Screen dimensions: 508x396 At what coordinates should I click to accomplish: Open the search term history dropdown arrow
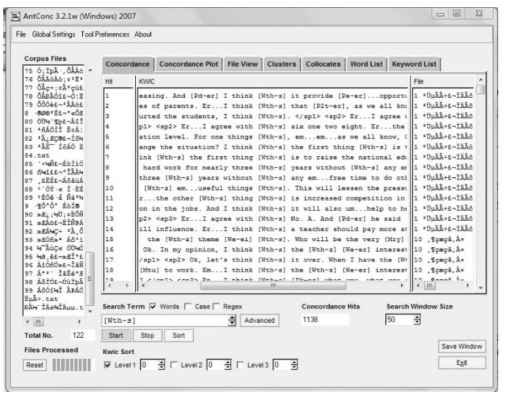[x=232, y=320]
